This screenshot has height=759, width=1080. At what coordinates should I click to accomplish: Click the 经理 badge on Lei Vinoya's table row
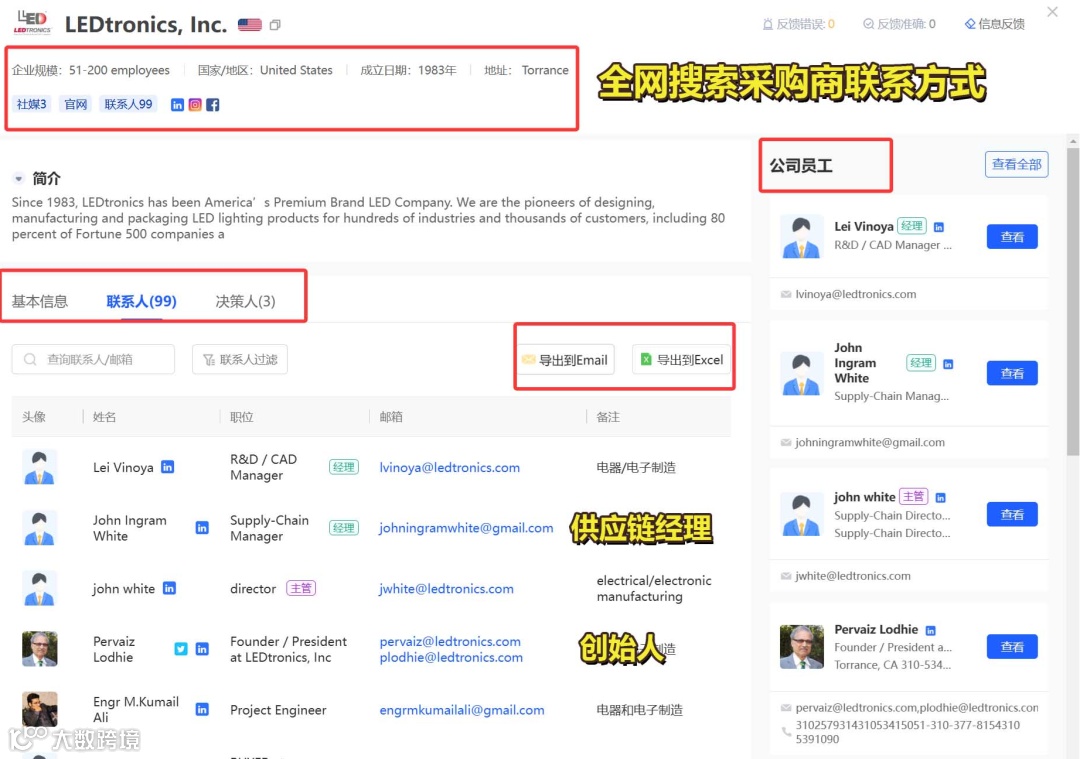[344, 467]
